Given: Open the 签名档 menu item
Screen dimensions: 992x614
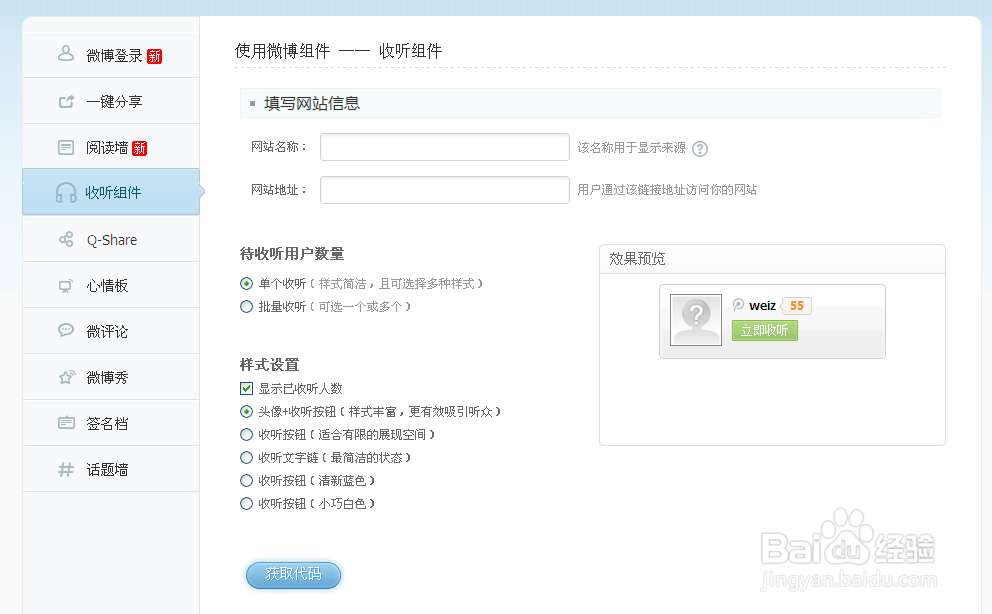Looking at the screenshot, I should pos(107,423).
